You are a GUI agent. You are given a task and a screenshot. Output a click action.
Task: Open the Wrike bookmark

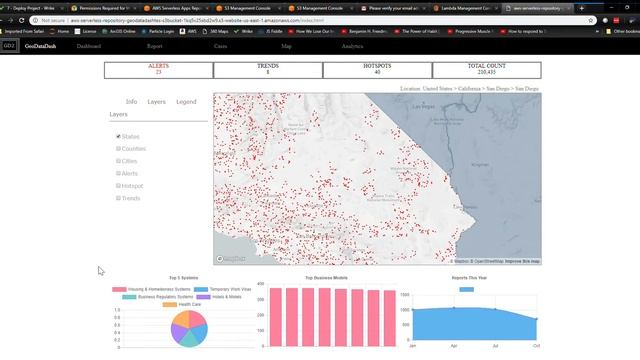[243, 31]
